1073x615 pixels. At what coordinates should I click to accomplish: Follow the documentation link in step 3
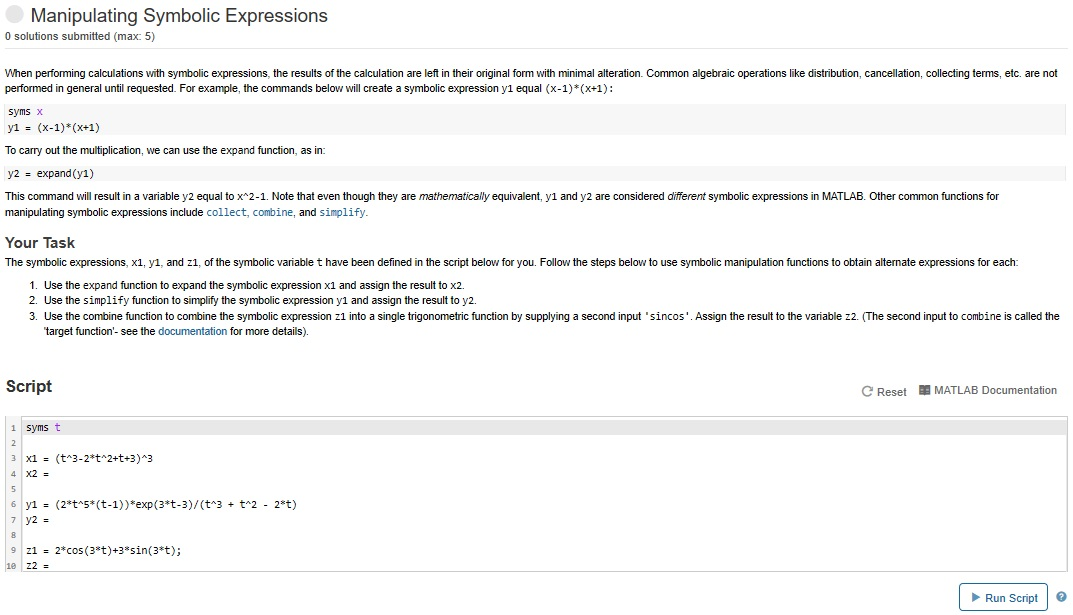(x=192, y=331)
